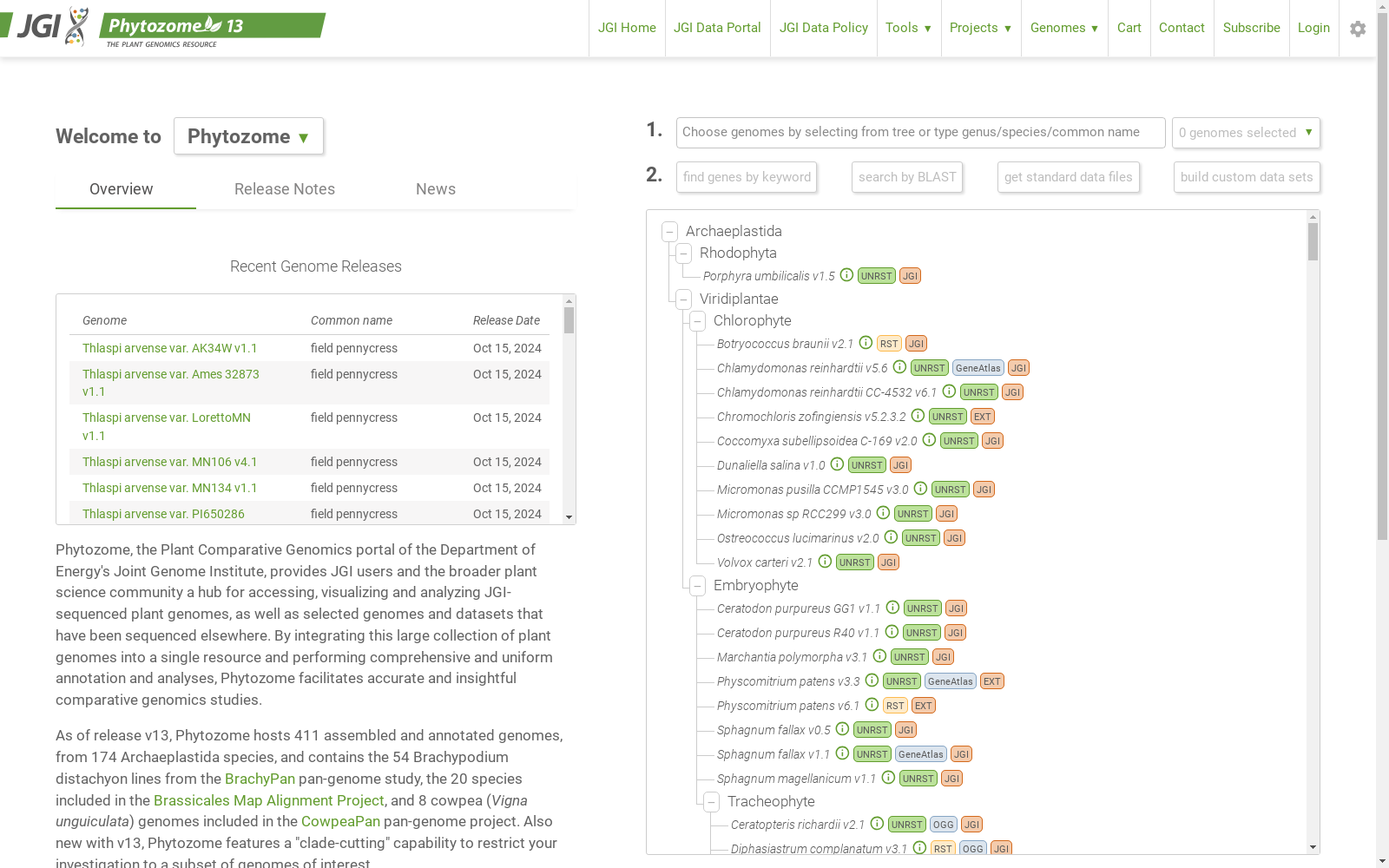This screenshot has height=868, width=1389.
Task: Show info for Ceratodon purpureus GG1 v1.1
Action: (x=892, y=608)
